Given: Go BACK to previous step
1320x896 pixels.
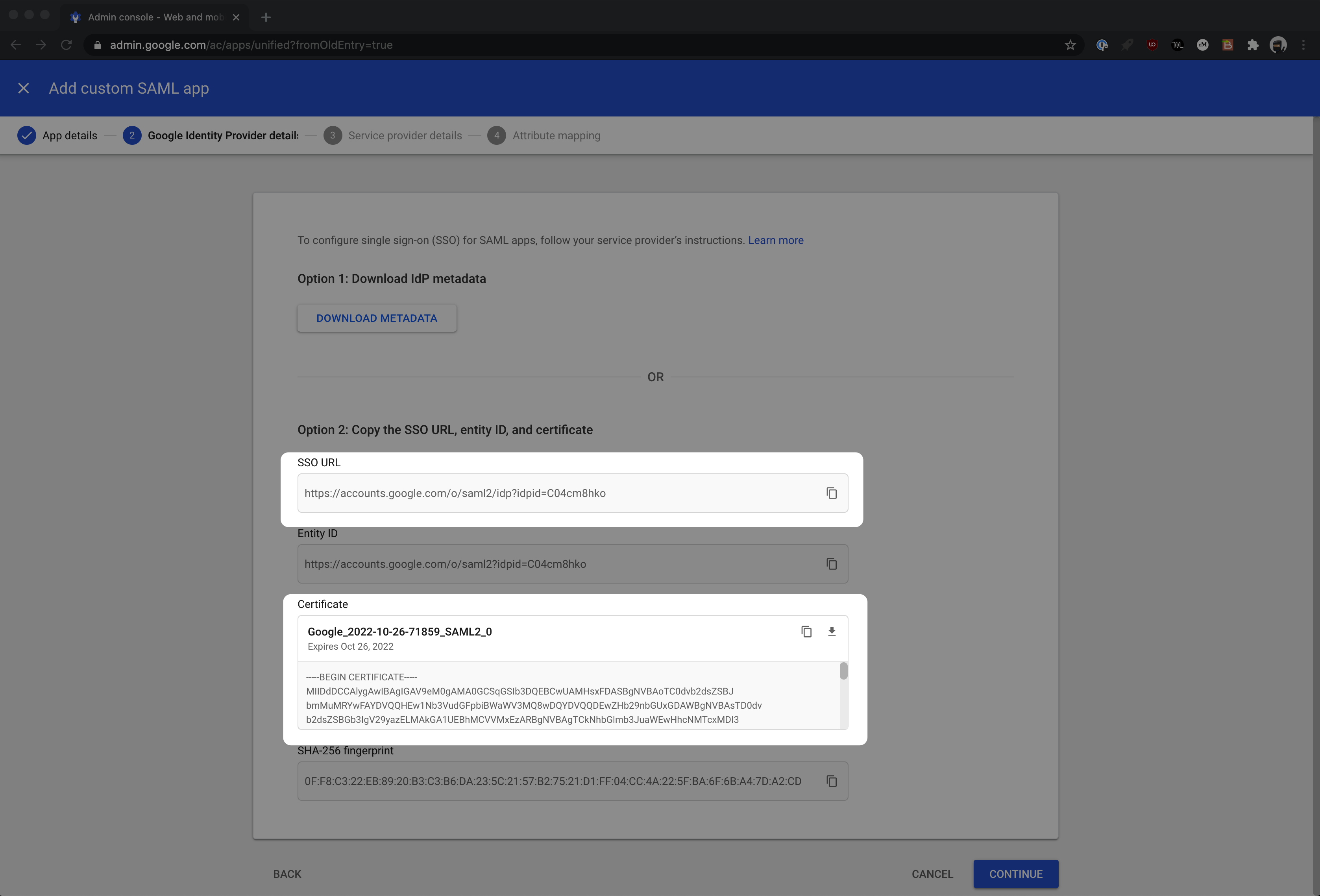Looking at the screenshot, I should [287, 874].
